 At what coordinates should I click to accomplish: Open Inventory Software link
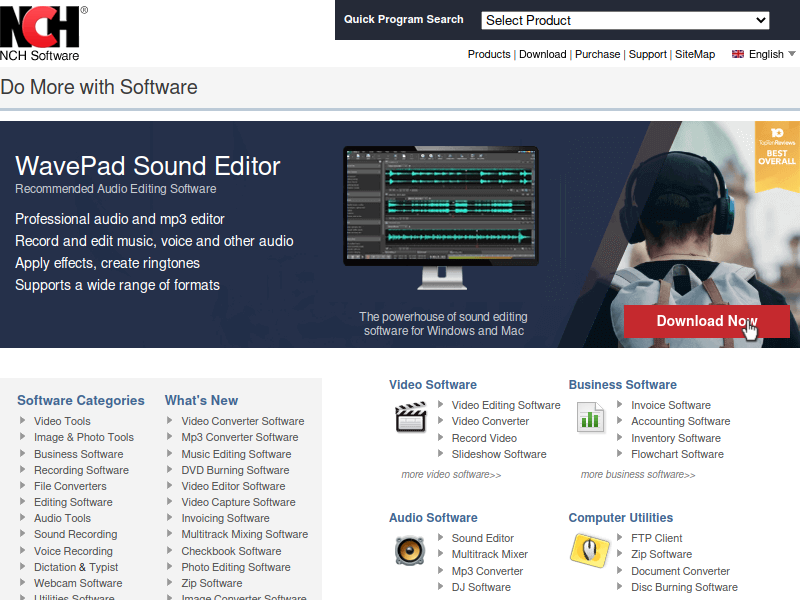coord(676,438)
